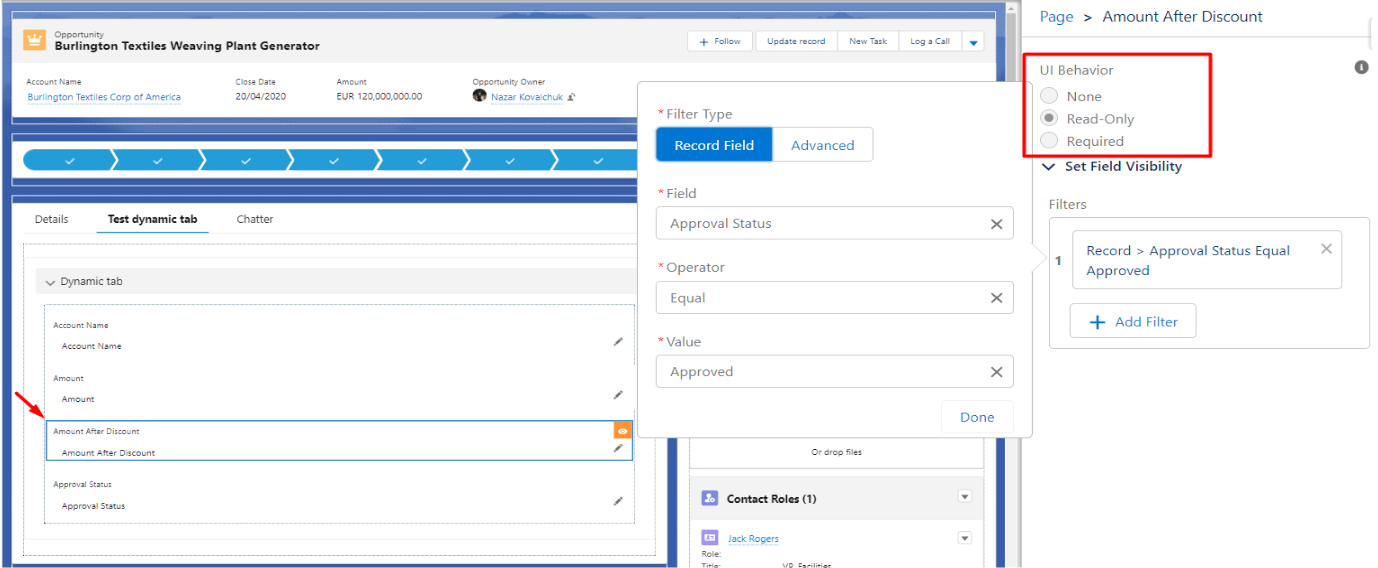Image resolution: width=1378 pixels, height=568 pixels.
Task: Click the Contact Roles icon
Action: [710, 498]
